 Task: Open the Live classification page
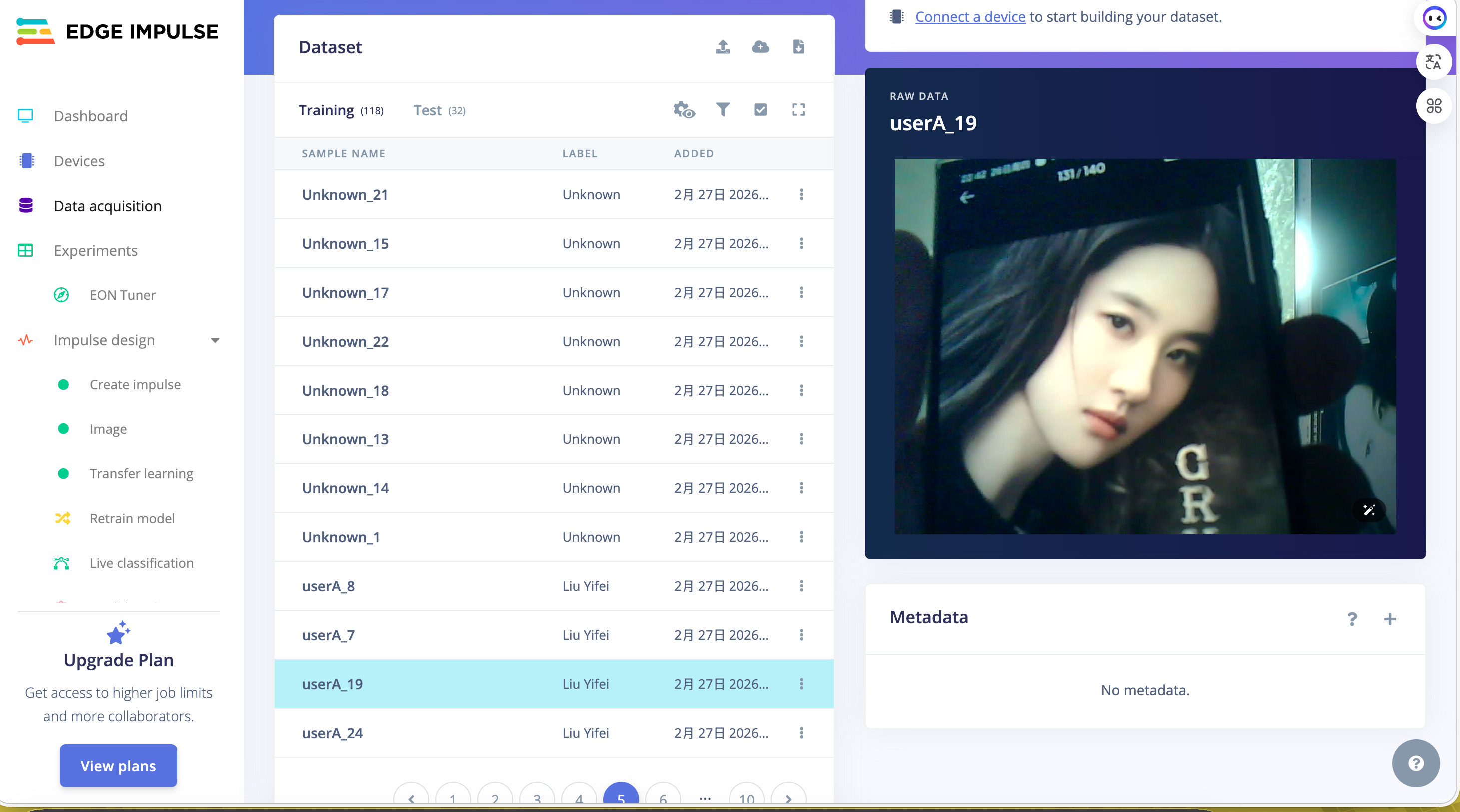pos(142,563)
